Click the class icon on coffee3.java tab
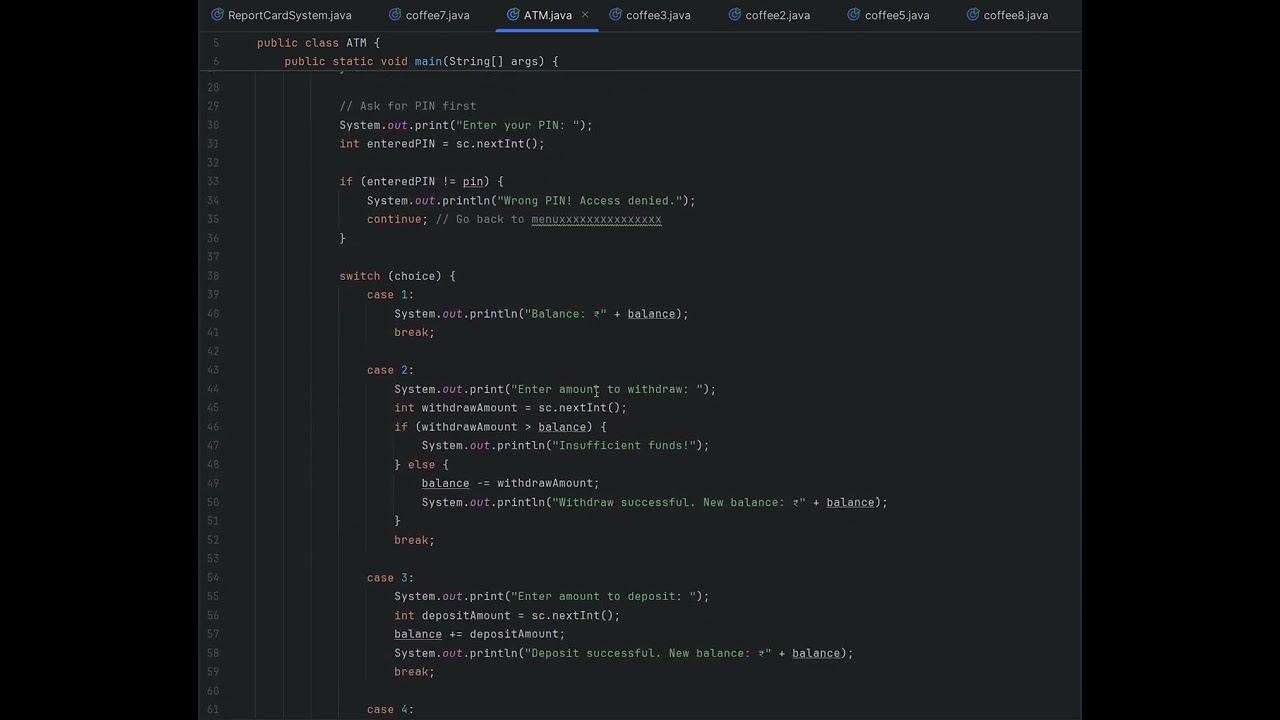This screenshot has width=1280, height=720. (615, 15)
